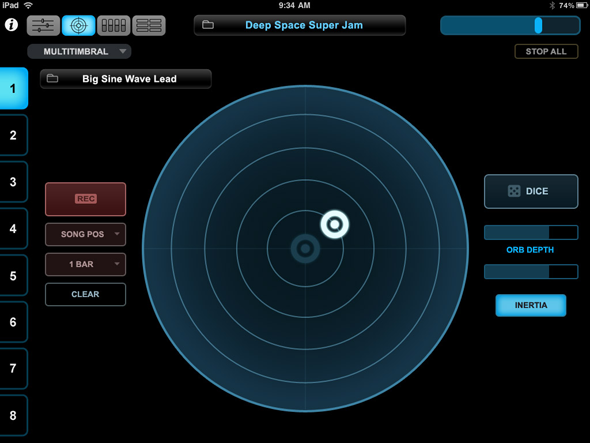Toggle the INERTIA button

click(531, 305)
